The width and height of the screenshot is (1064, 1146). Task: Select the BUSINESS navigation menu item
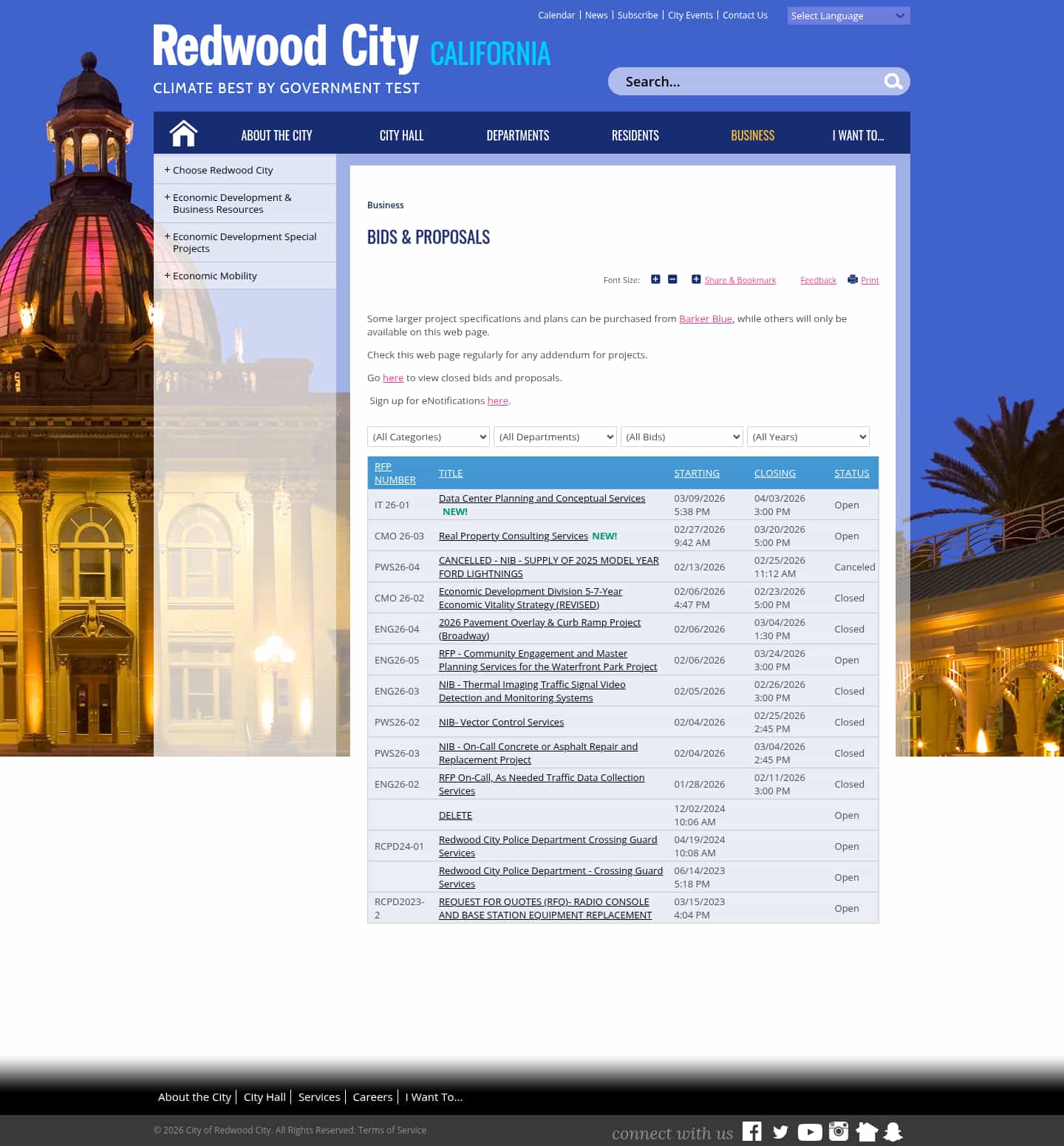(752, 135)
